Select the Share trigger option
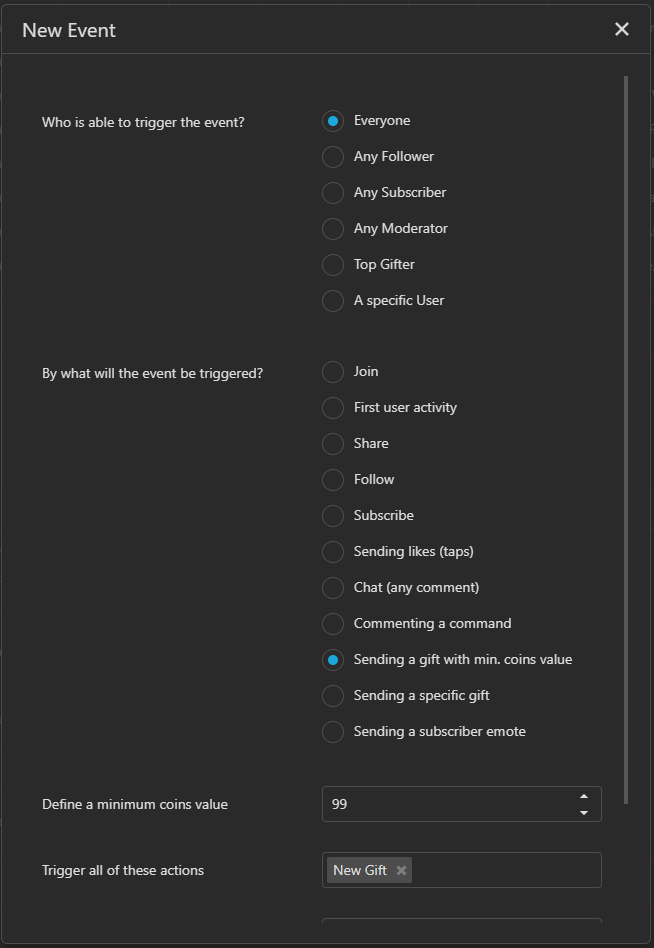The height and width of the screenshot is (948, 654). tap(333, 444)
